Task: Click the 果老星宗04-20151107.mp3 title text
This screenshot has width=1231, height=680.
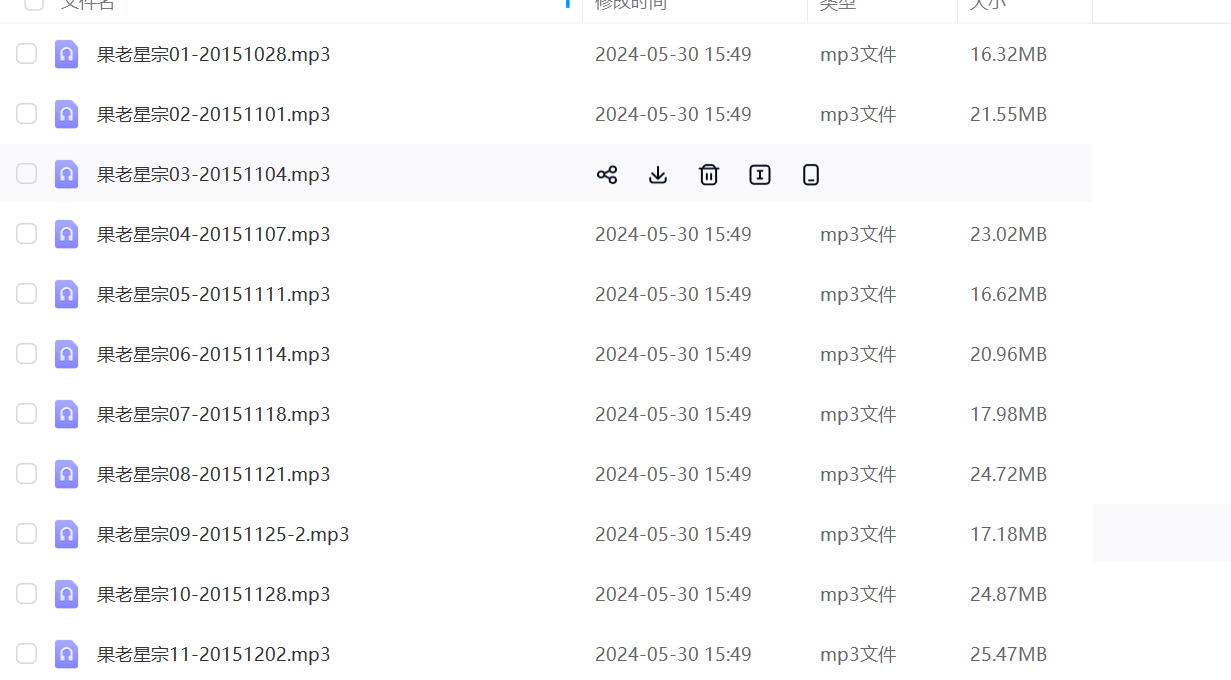Action: (x=213, y=234)
